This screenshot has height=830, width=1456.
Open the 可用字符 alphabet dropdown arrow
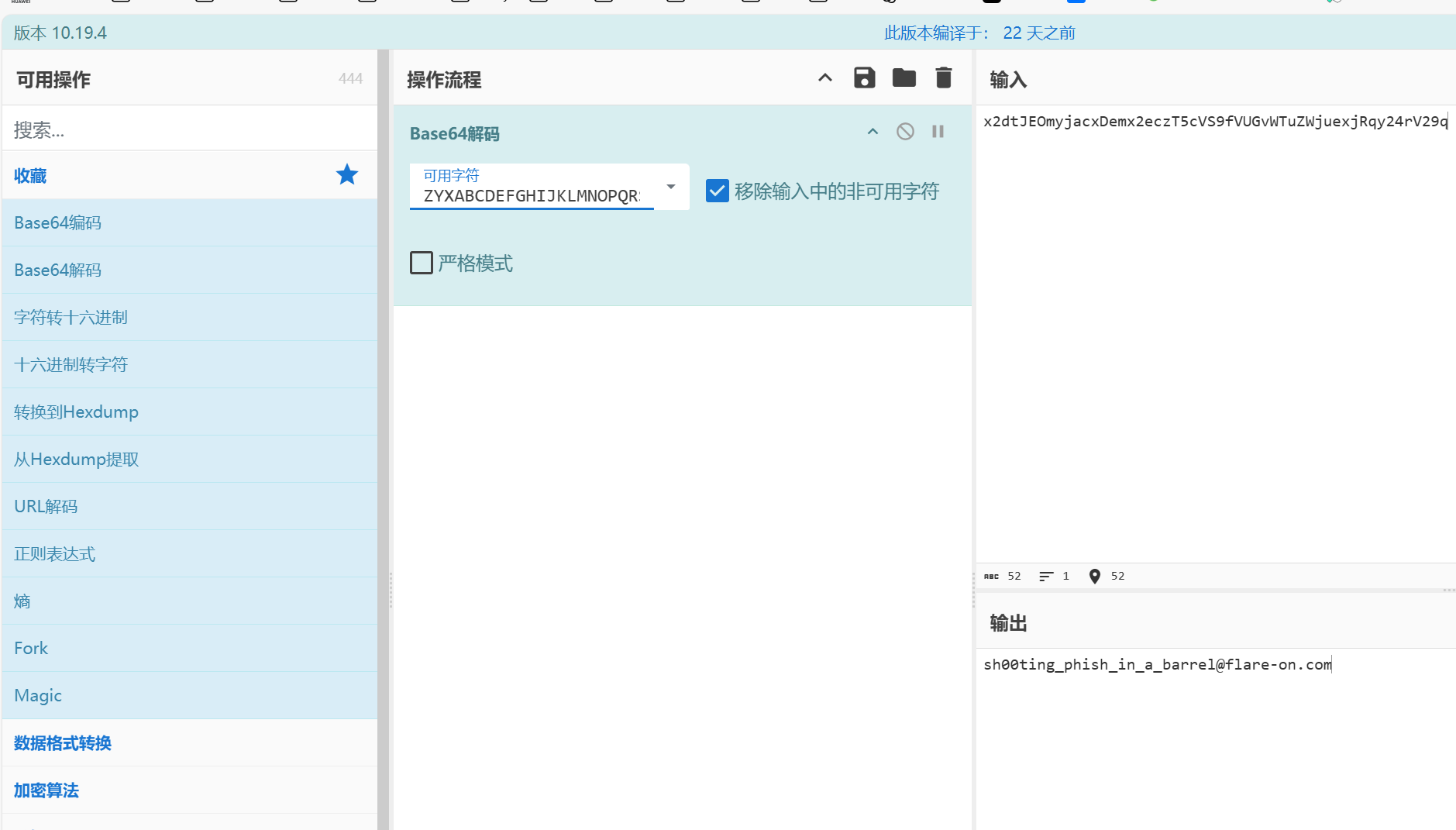pos(671,187)
